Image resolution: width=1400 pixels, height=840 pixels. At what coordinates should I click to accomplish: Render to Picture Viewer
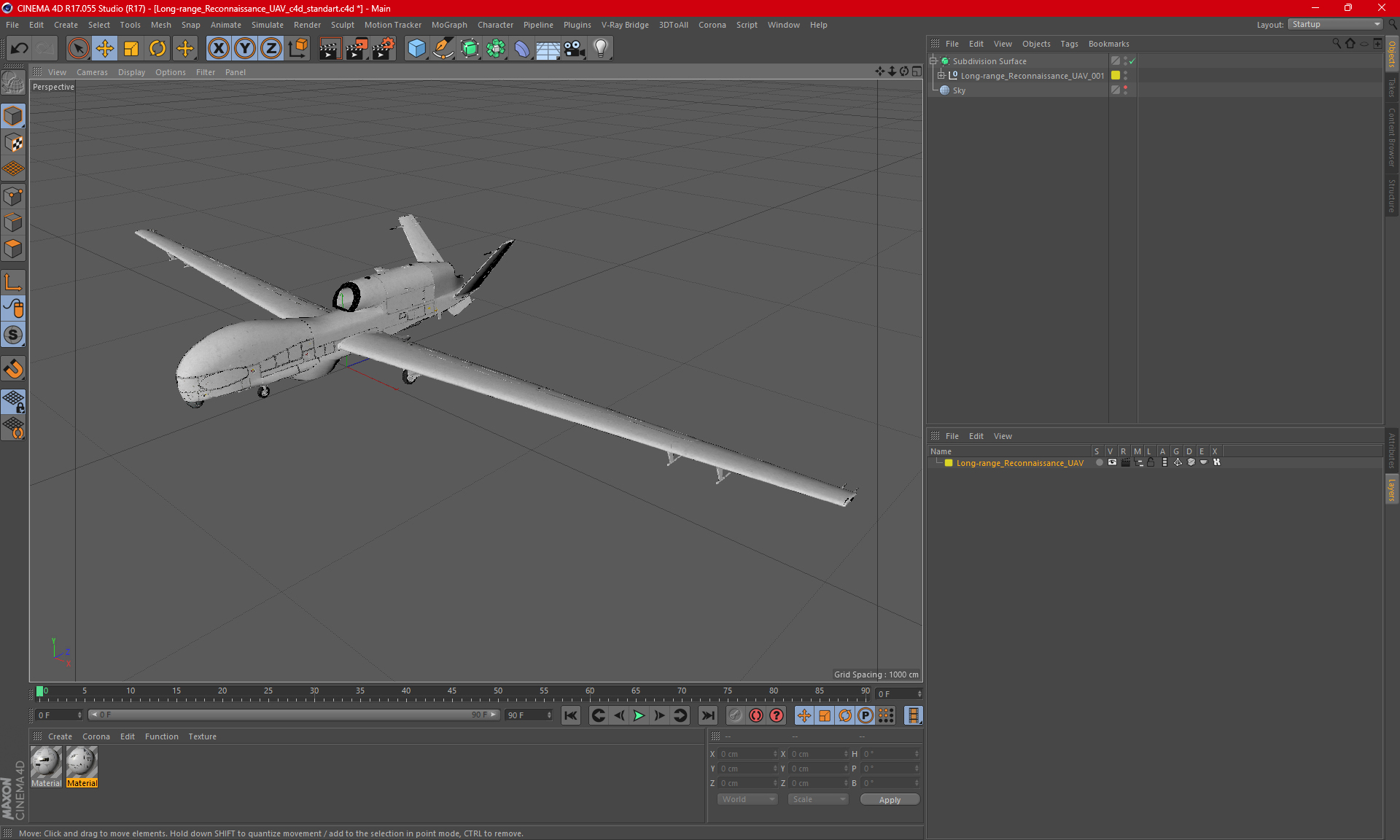coord(357,48)
